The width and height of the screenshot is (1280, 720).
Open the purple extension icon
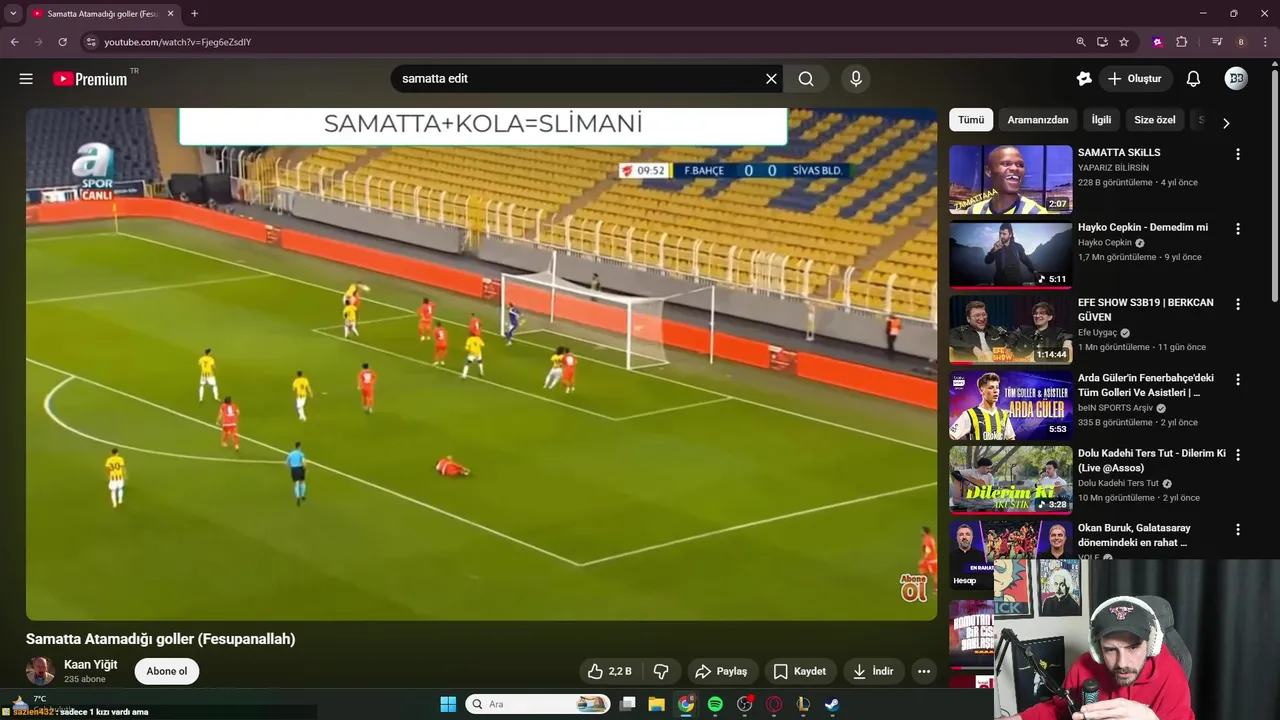(1158, 42)
